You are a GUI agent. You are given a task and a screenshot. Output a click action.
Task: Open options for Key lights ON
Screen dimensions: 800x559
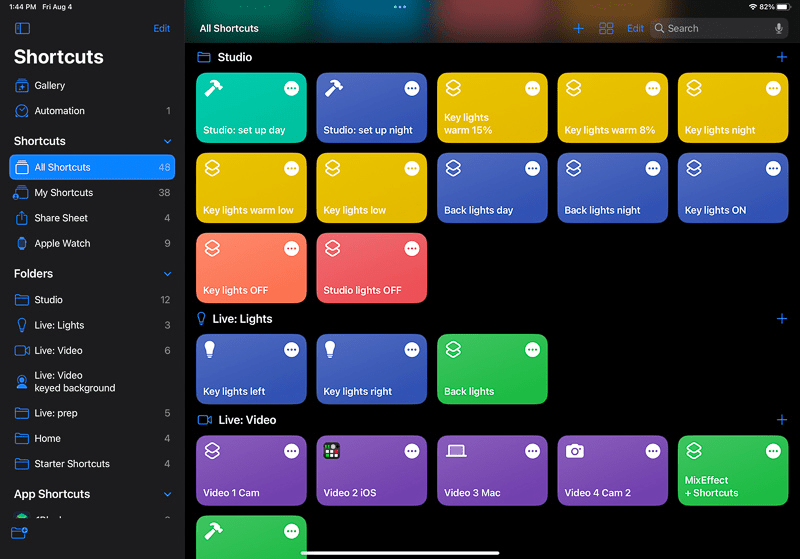coord(773,168)
